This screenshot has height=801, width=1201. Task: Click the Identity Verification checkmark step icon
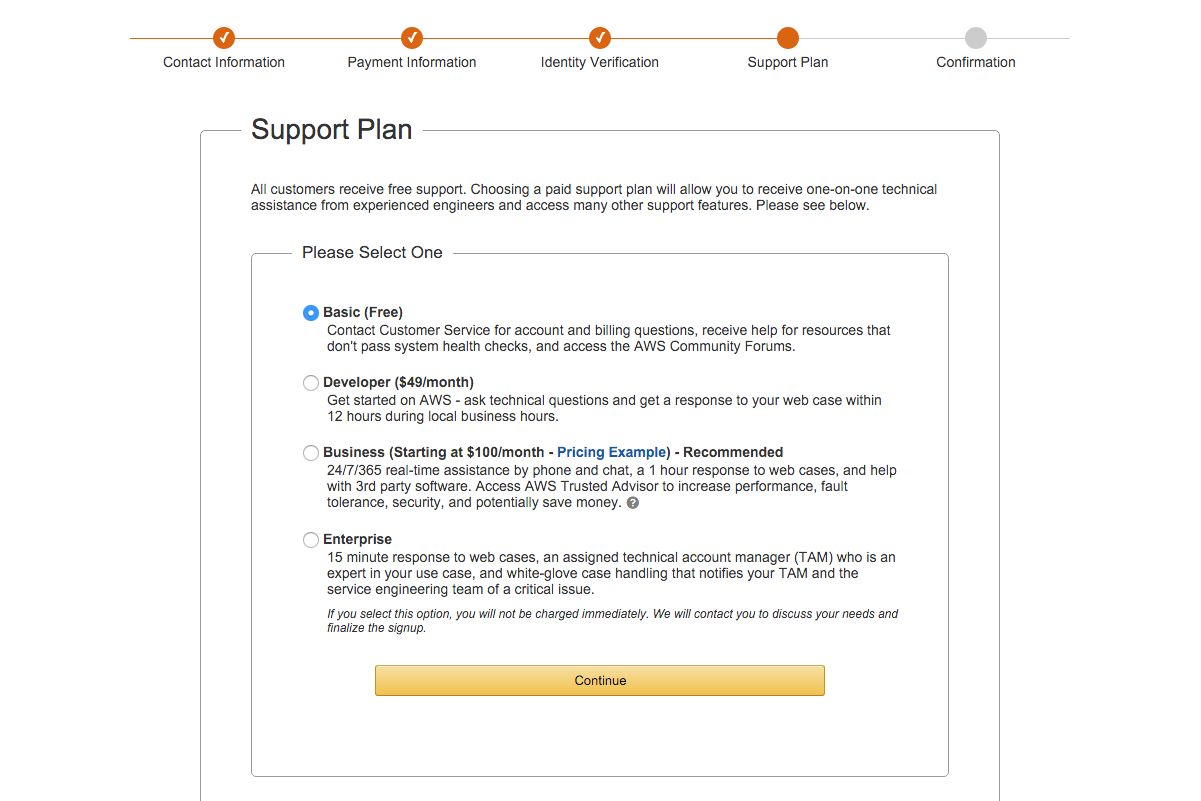click(x=600, y=38)
